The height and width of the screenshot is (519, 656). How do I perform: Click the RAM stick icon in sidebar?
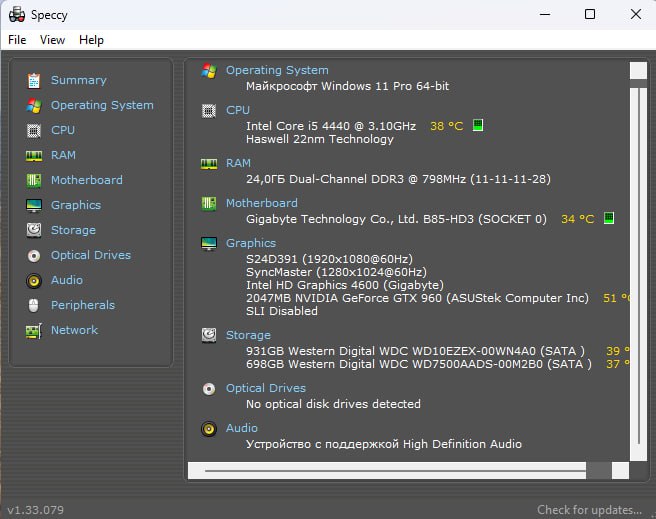pos(34,156)
